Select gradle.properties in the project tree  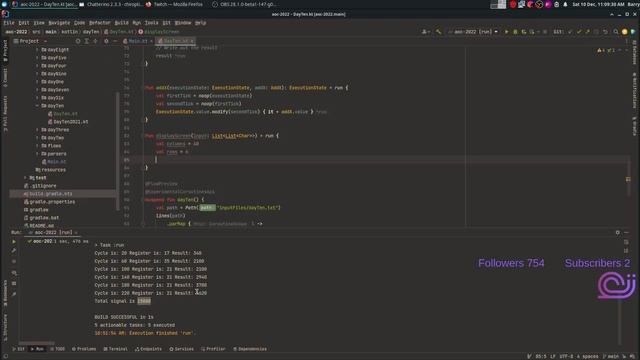click(49, 202)
